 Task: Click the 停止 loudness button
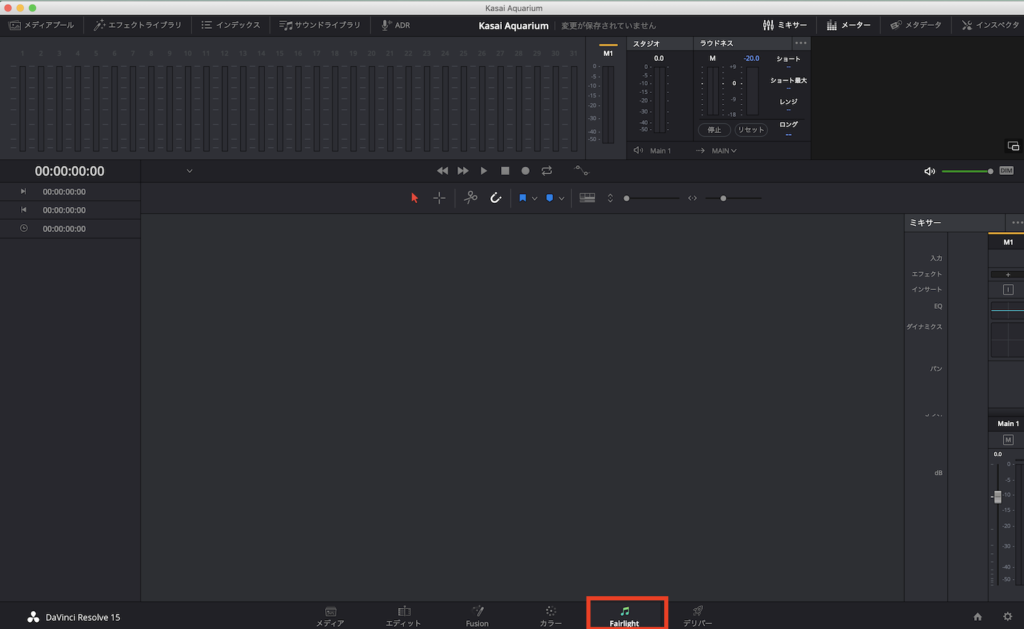tap(714, 129)
